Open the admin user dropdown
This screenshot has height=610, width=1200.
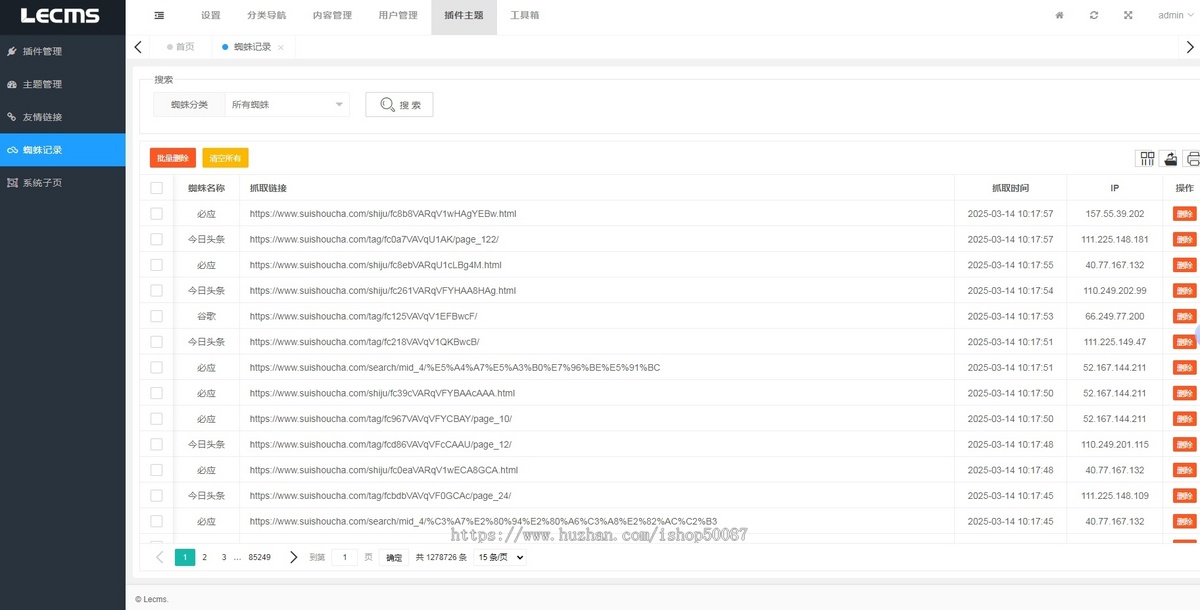1175,15
